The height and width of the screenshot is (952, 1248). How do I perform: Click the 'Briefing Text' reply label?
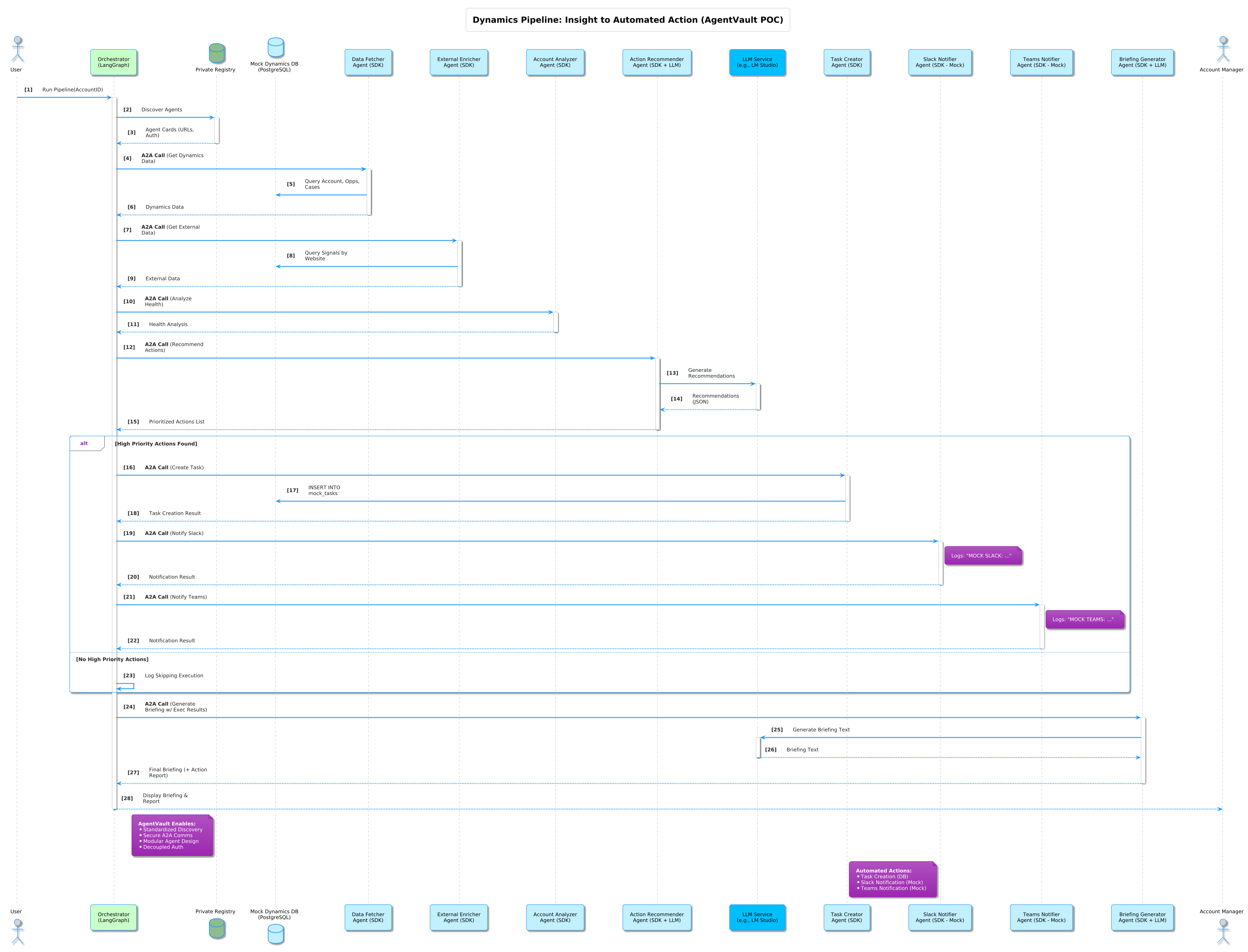(803, 750)
